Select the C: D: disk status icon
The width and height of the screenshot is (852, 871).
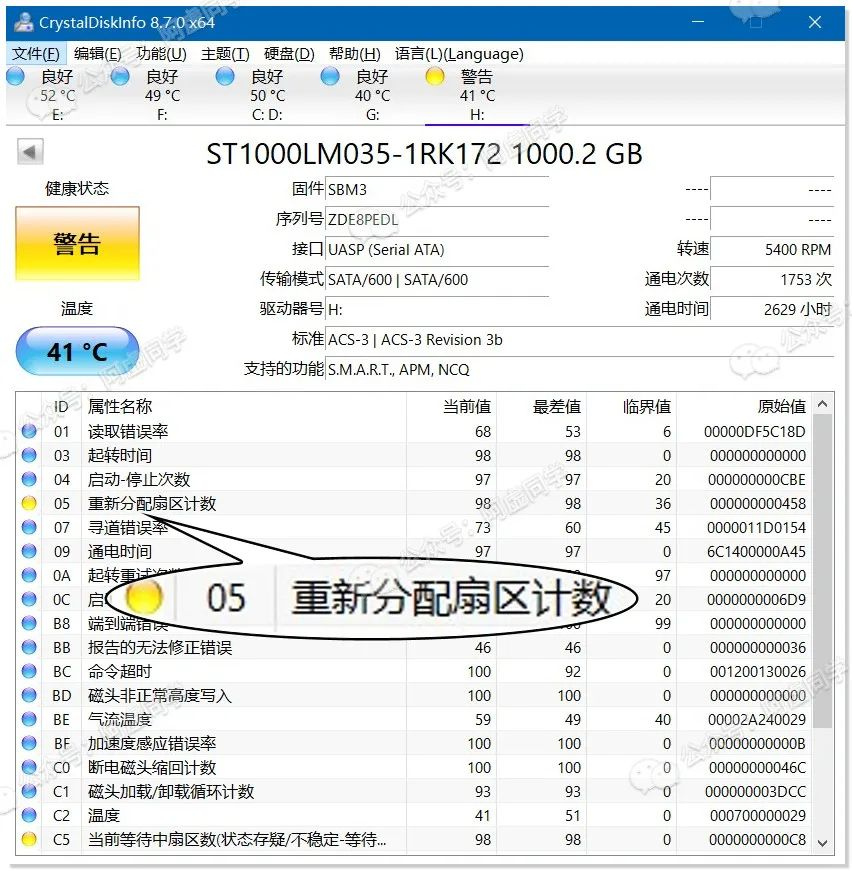[225, 76]
